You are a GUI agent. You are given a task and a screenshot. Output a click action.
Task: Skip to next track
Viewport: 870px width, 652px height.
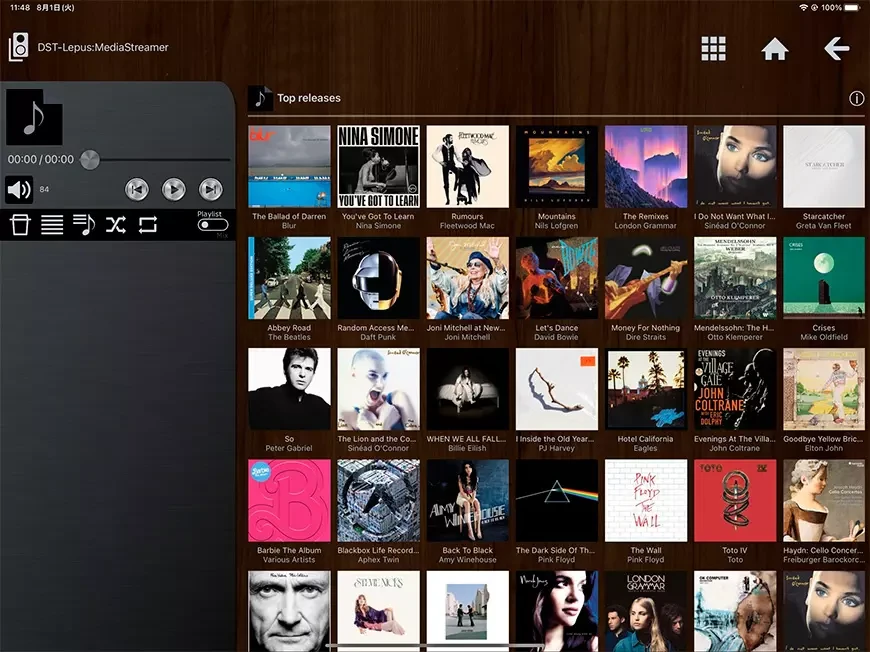pyautogui.click(x=210, y=189)
